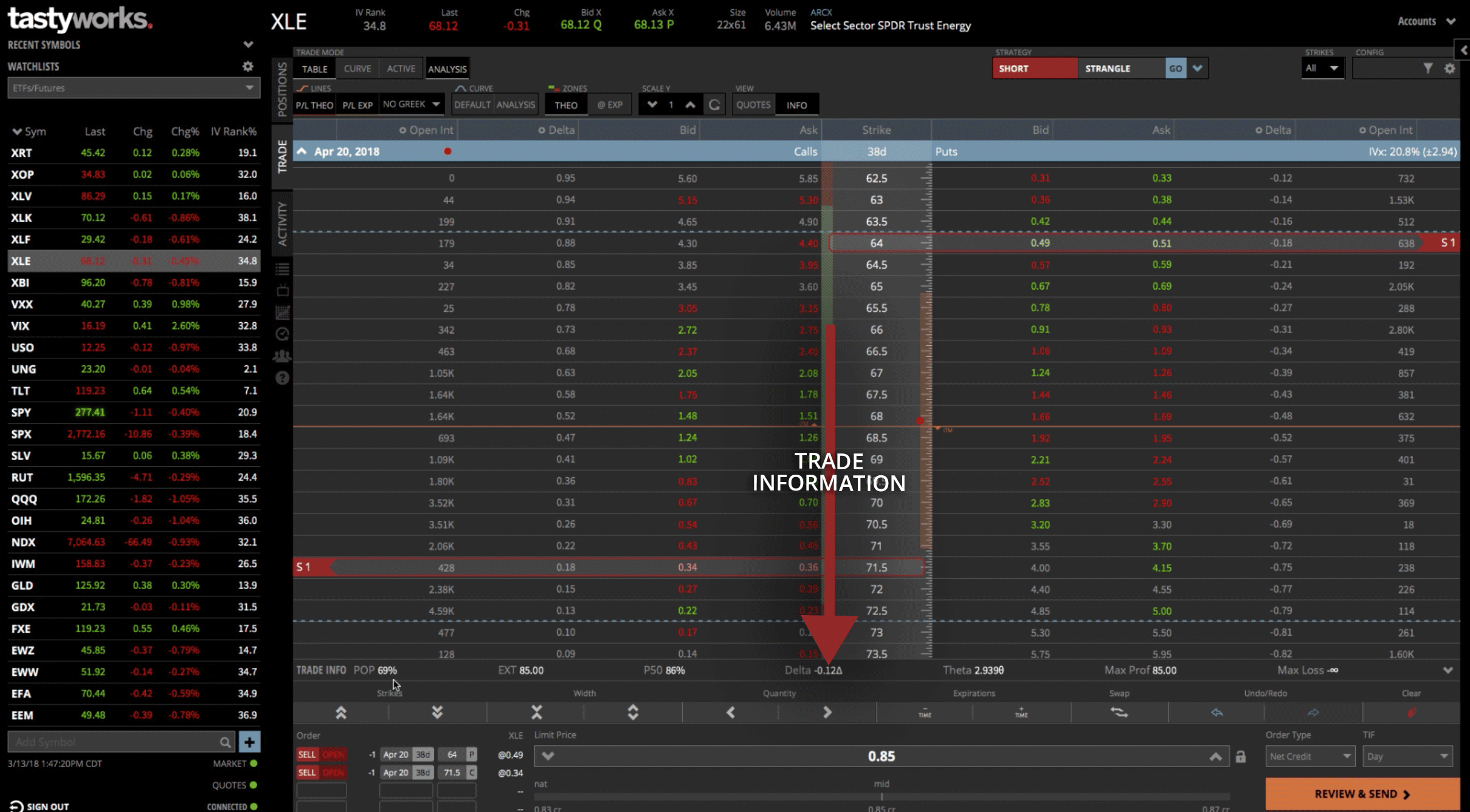Decrease limit price with down chevron
This screenshot has width=1470, height=812.
pos(548,757)
